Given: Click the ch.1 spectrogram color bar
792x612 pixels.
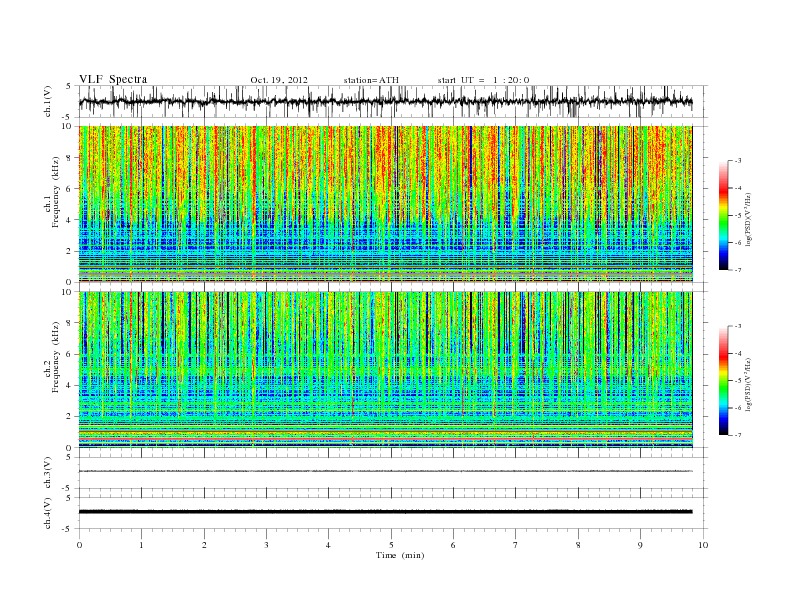Looking at the screenshot, I should tap(723, 215).
